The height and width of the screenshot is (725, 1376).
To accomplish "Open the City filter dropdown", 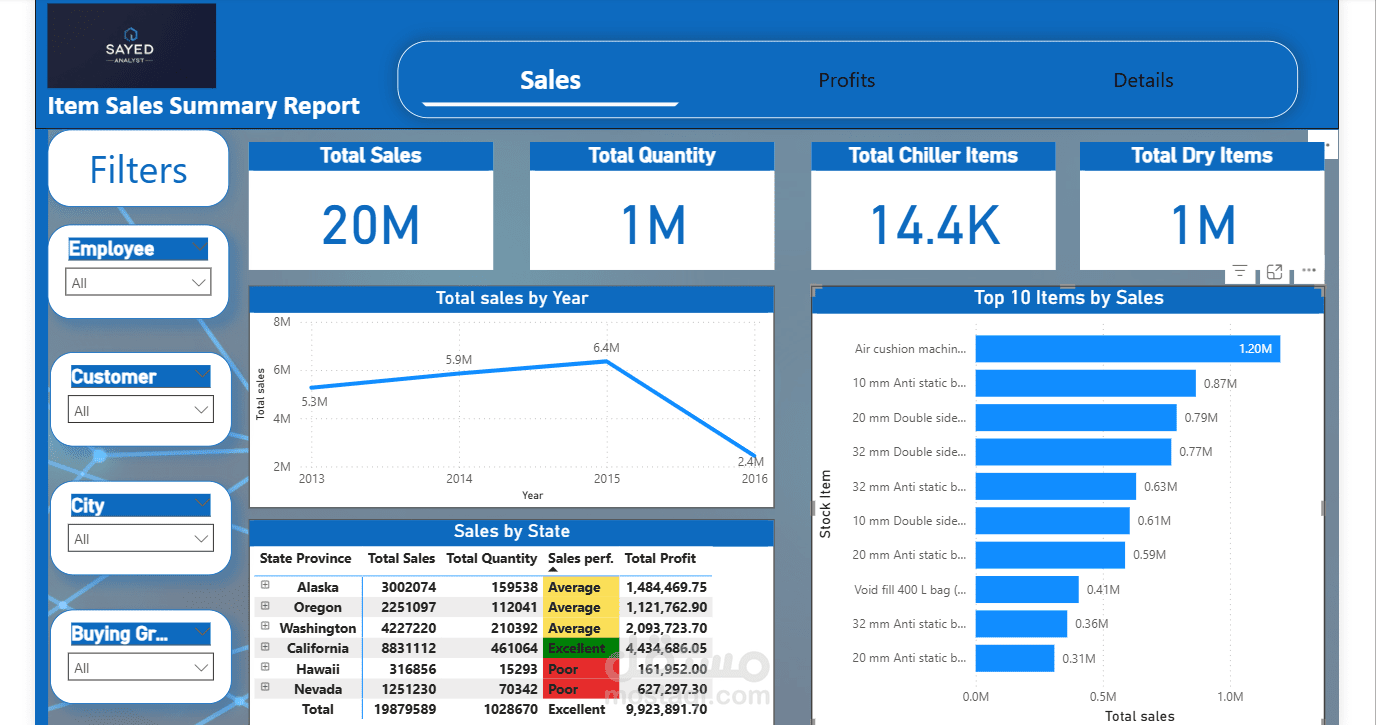I will tap(140, 538).
